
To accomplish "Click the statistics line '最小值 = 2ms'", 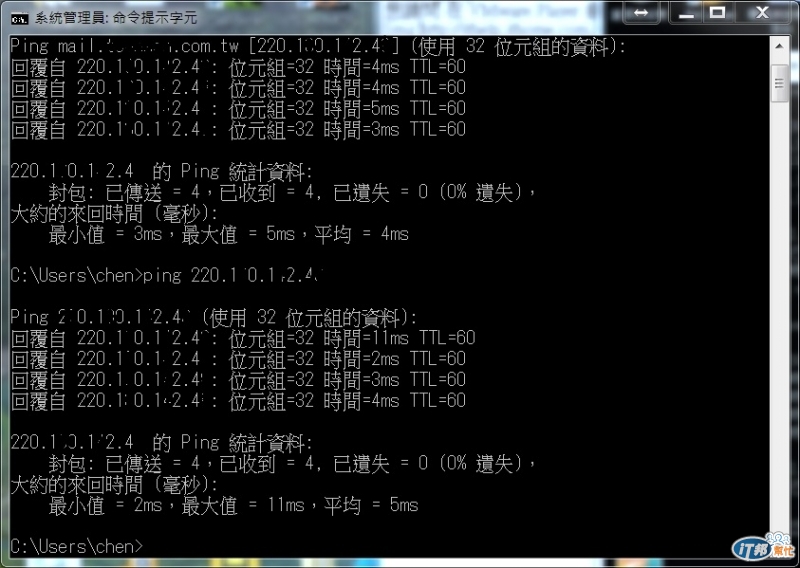I will coord(233,505).
